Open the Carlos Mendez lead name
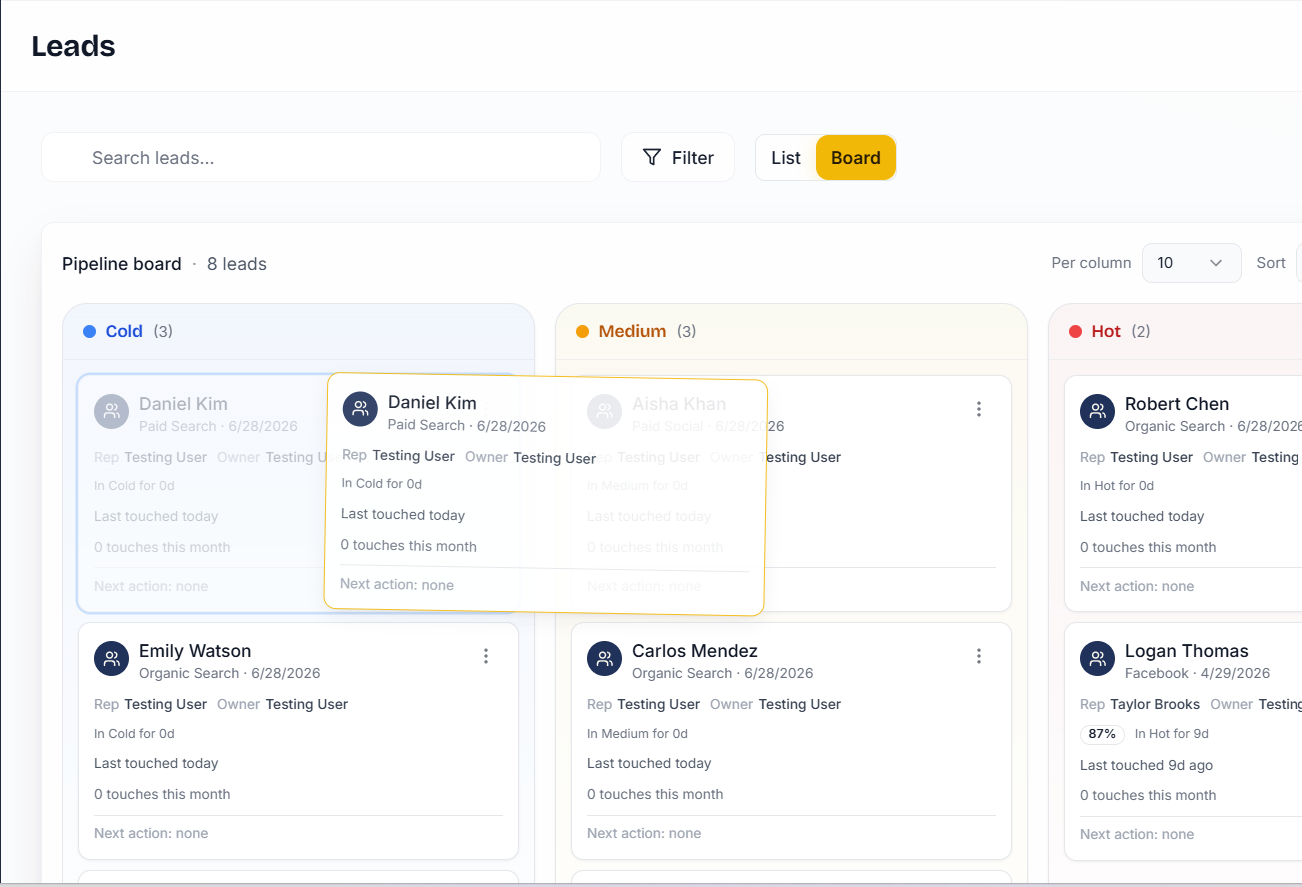1302x887 pixels. pos(695,651)
